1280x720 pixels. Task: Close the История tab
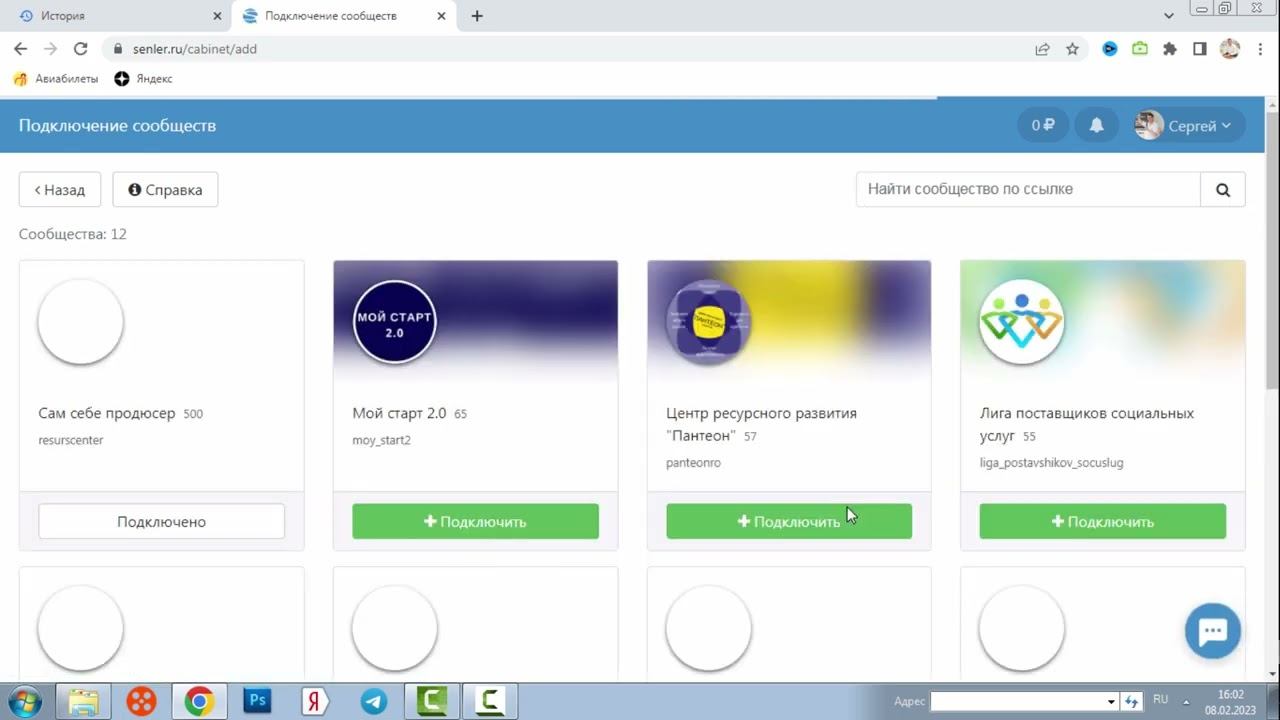217,16
